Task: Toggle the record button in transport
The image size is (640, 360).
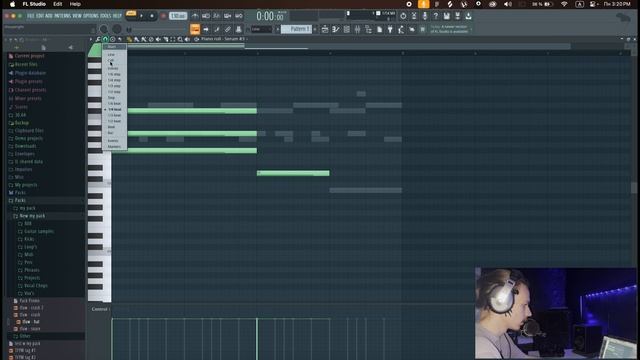Action: [163, 16]
